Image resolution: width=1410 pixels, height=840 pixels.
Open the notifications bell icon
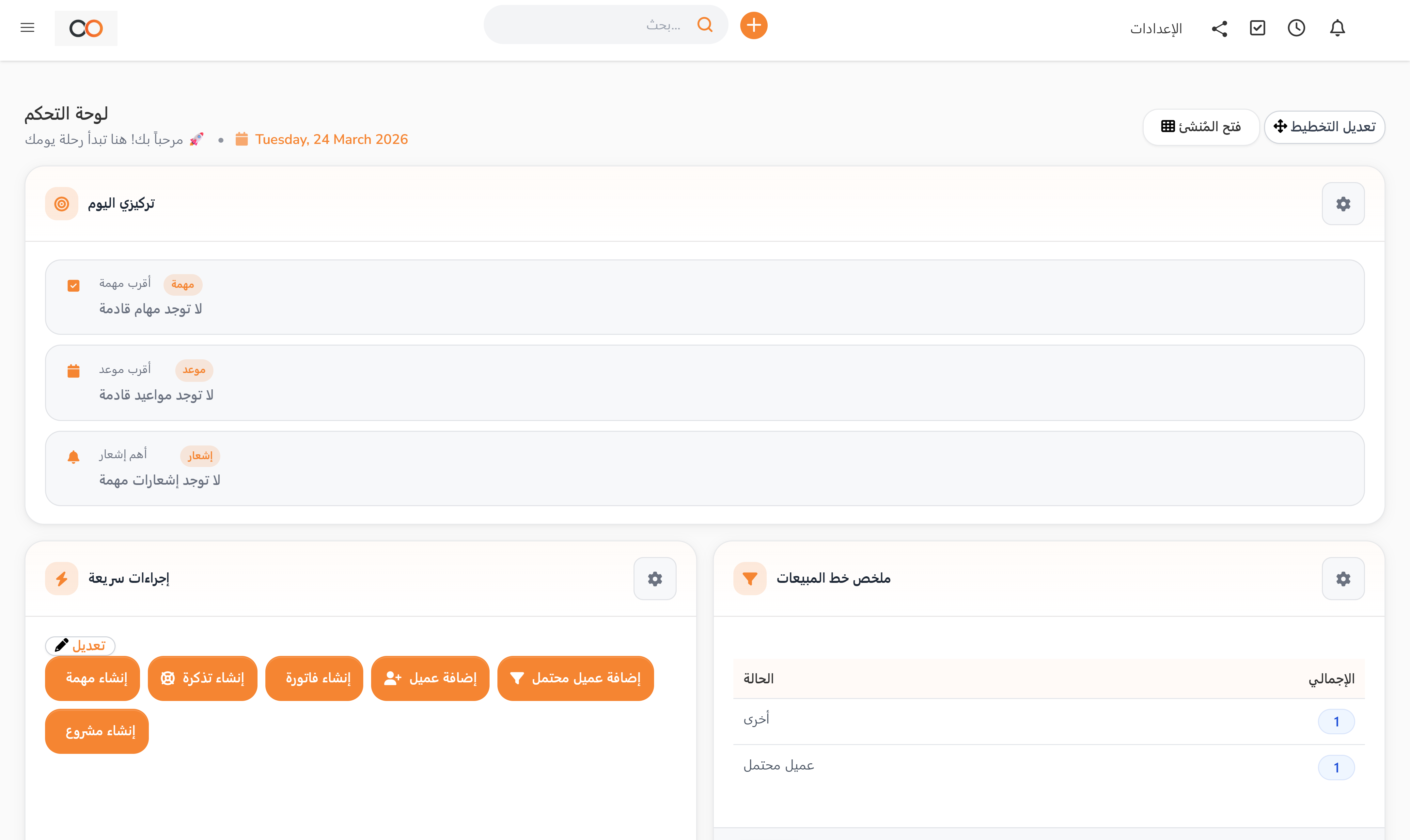[1338, 28]
